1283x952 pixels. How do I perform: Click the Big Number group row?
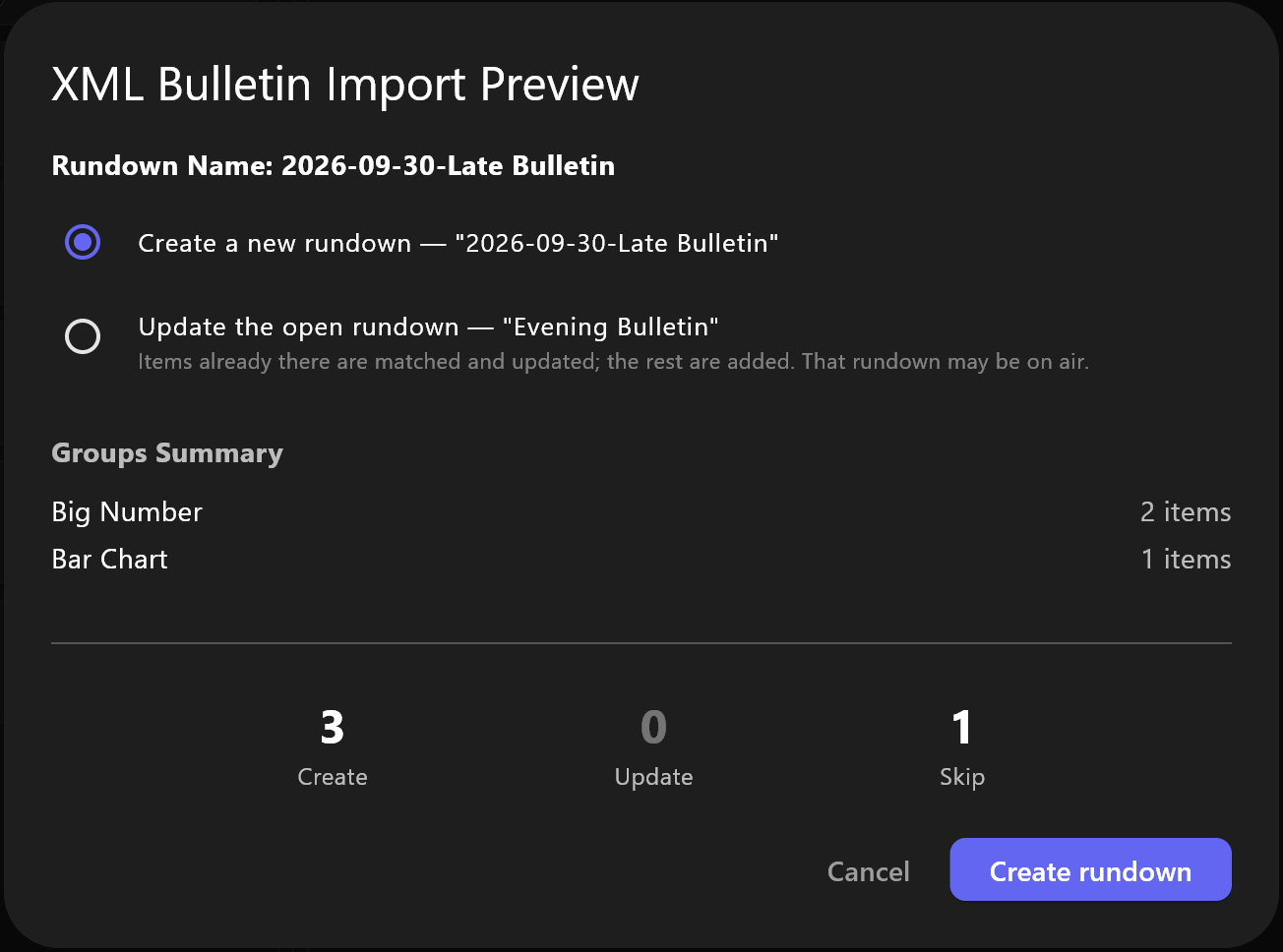click(641, 511)
